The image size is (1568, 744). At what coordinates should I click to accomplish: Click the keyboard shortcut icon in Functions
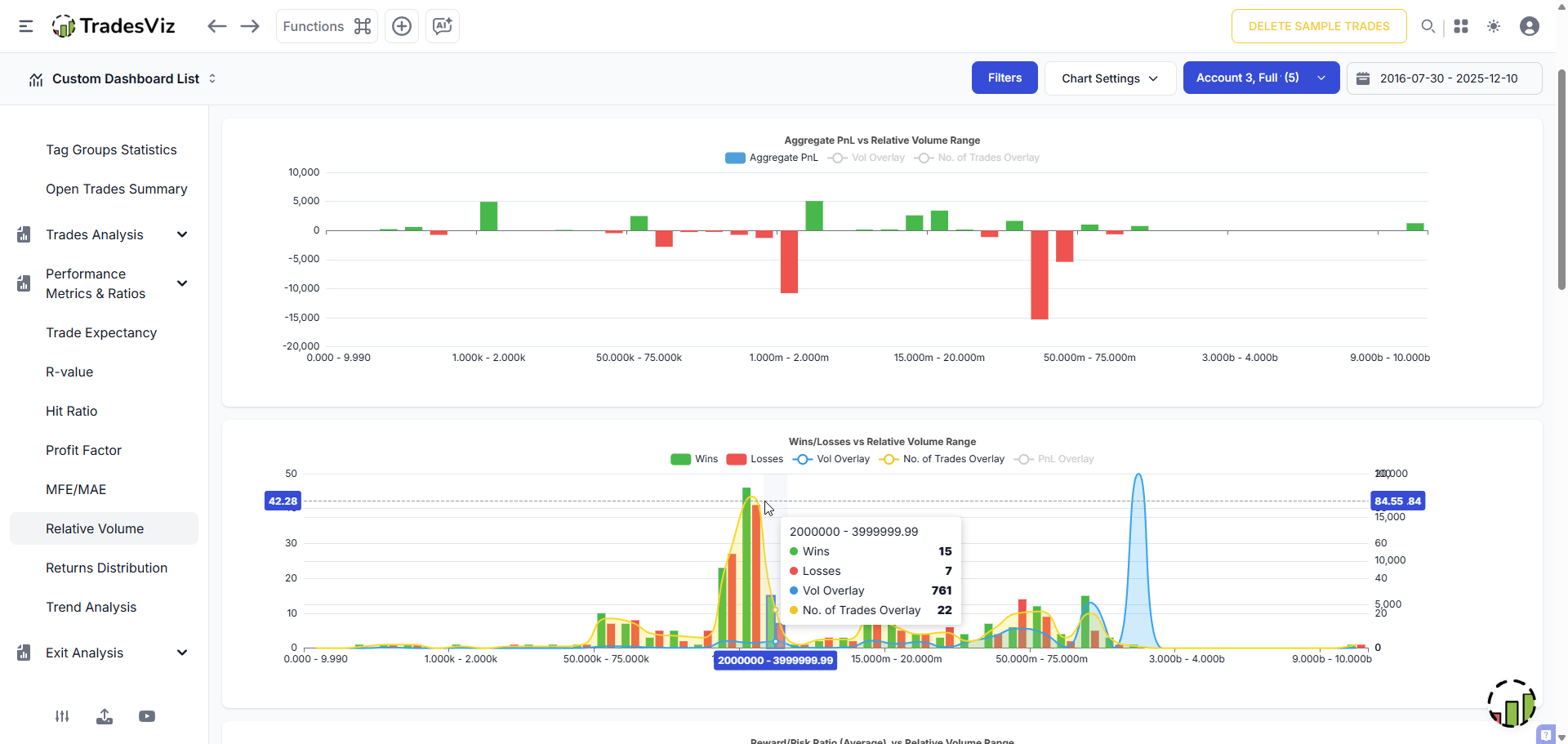point(363,26)
